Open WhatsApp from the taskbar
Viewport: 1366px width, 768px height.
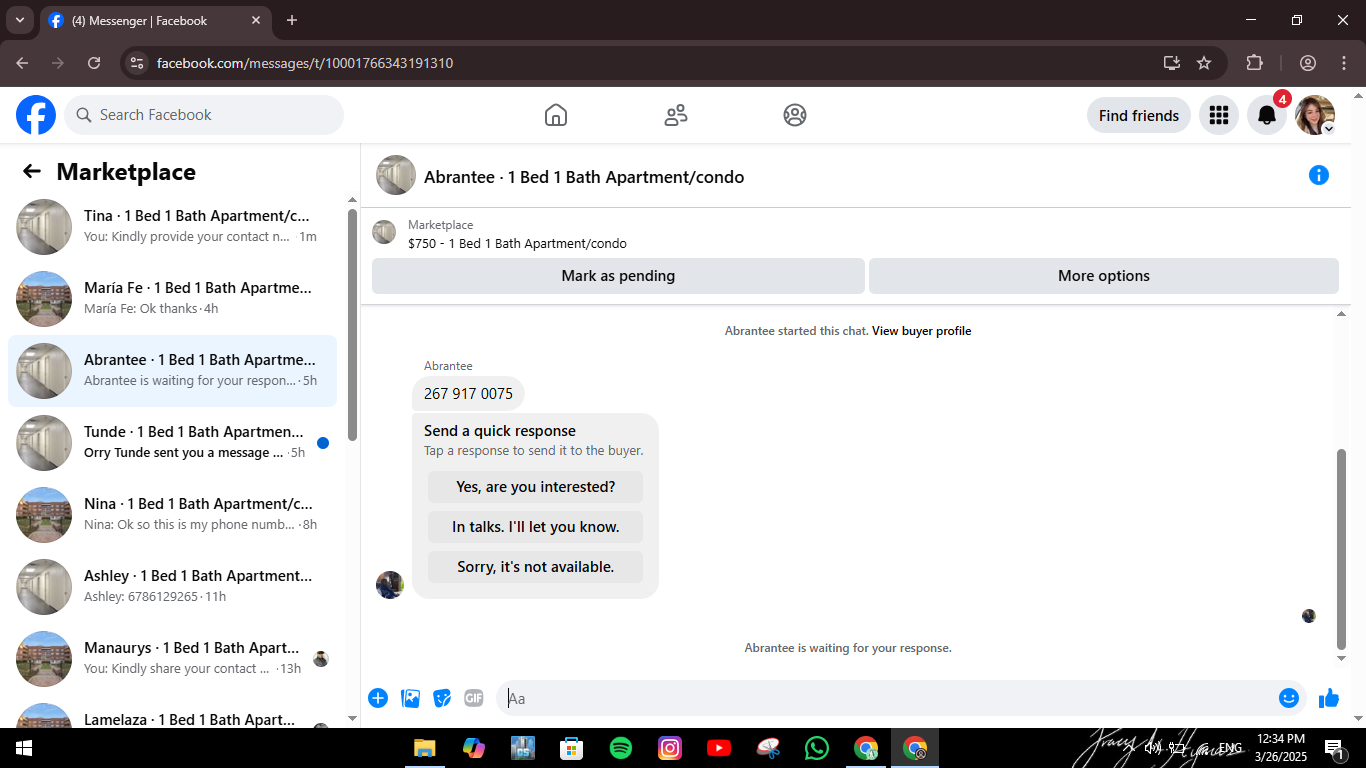tap(817, 748)
